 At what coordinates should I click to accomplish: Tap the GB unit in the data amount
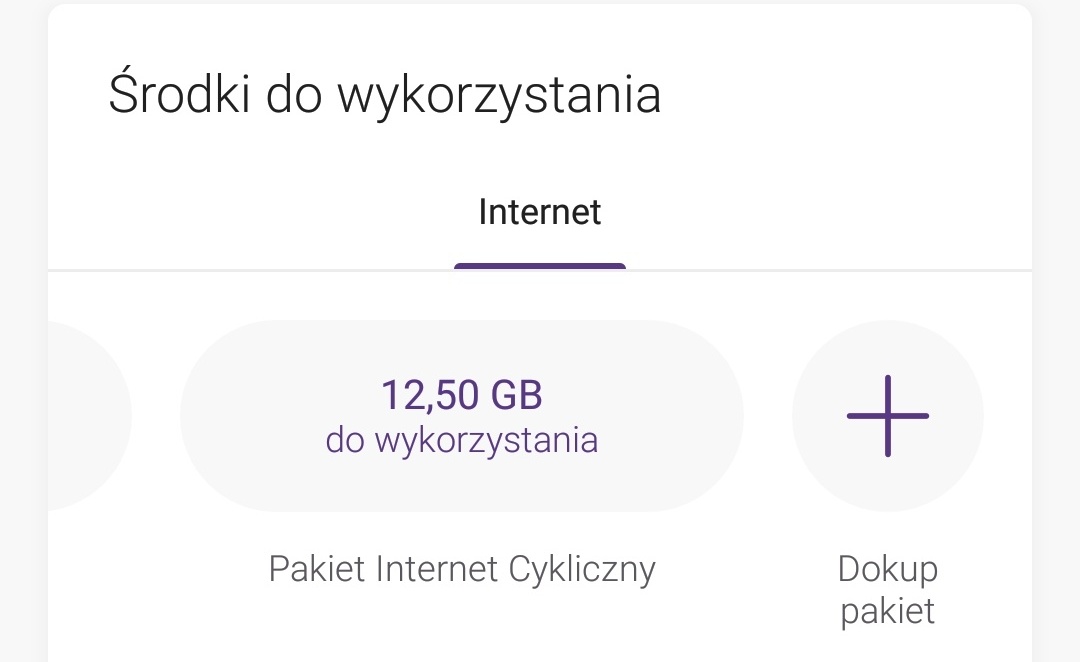[x=515, y=396]
